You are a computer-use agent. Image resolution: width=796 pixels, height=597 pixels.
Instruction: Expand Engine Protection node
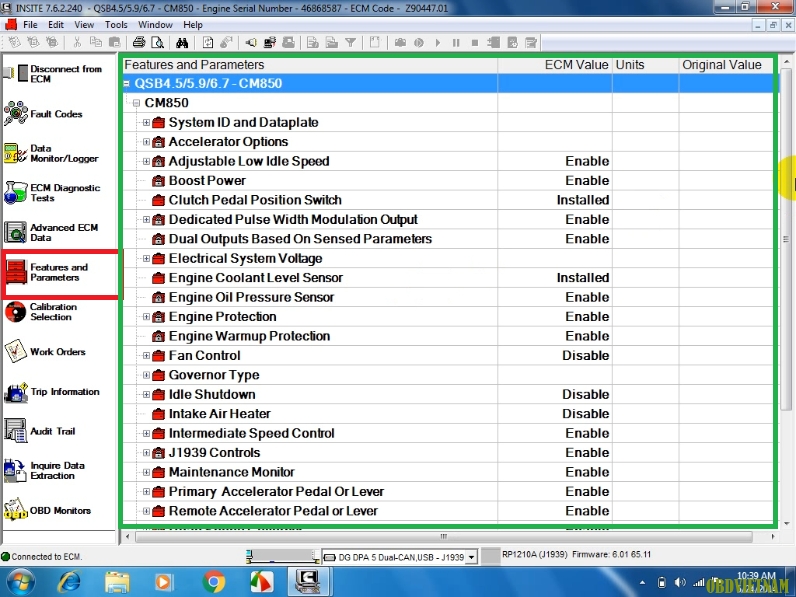click(146, 317)
